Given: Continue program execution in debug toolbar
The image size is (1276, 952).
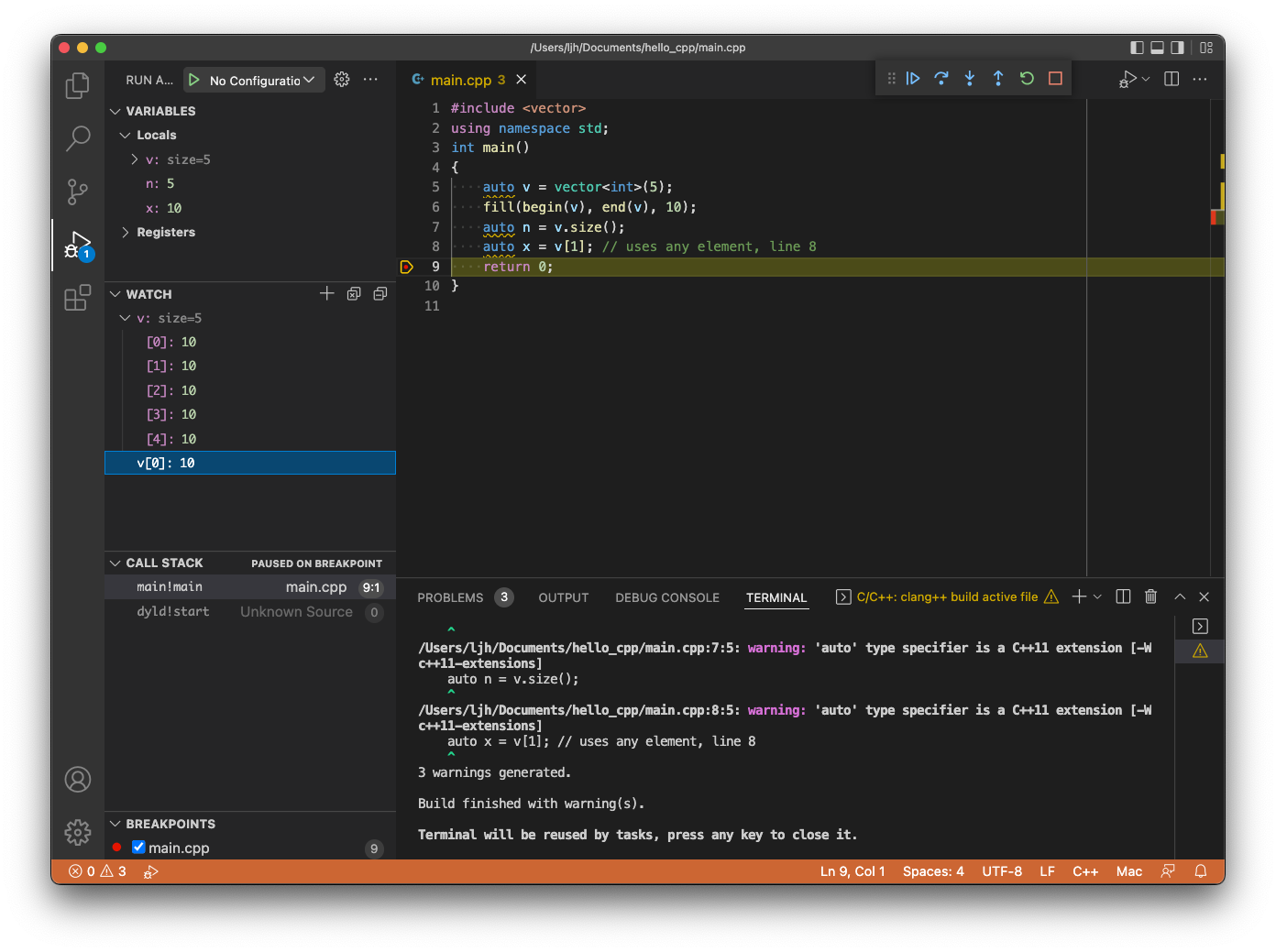Looking at the screenshot, I should click(913, 79).
